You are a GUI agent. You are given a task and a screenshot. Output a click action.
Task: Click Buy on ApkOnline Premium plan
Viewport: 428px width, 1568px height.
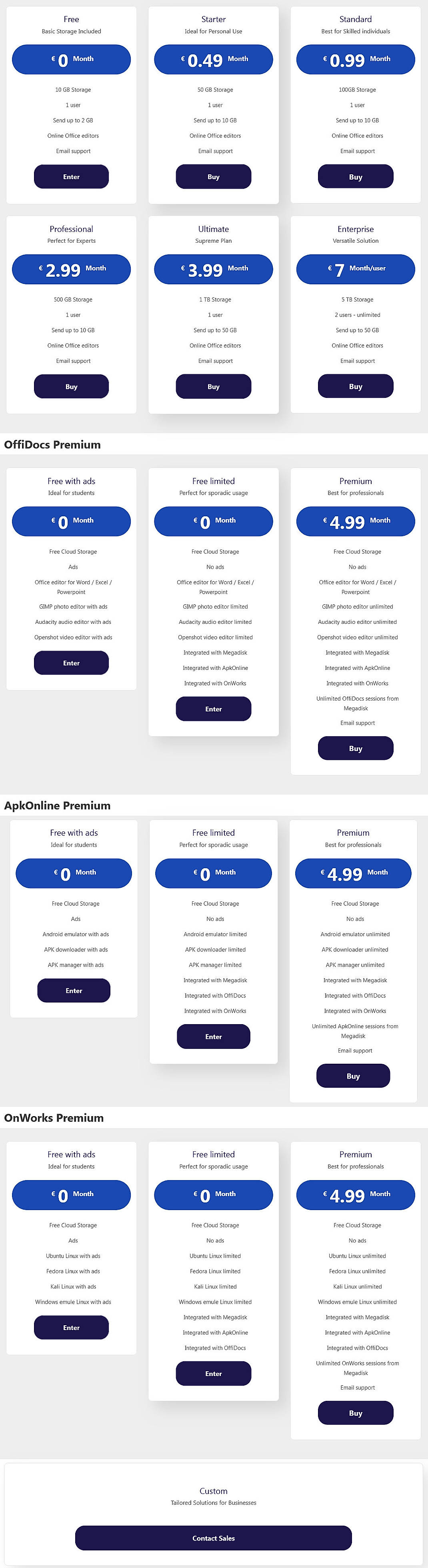pyautogui.click(x=354, y=1076)
